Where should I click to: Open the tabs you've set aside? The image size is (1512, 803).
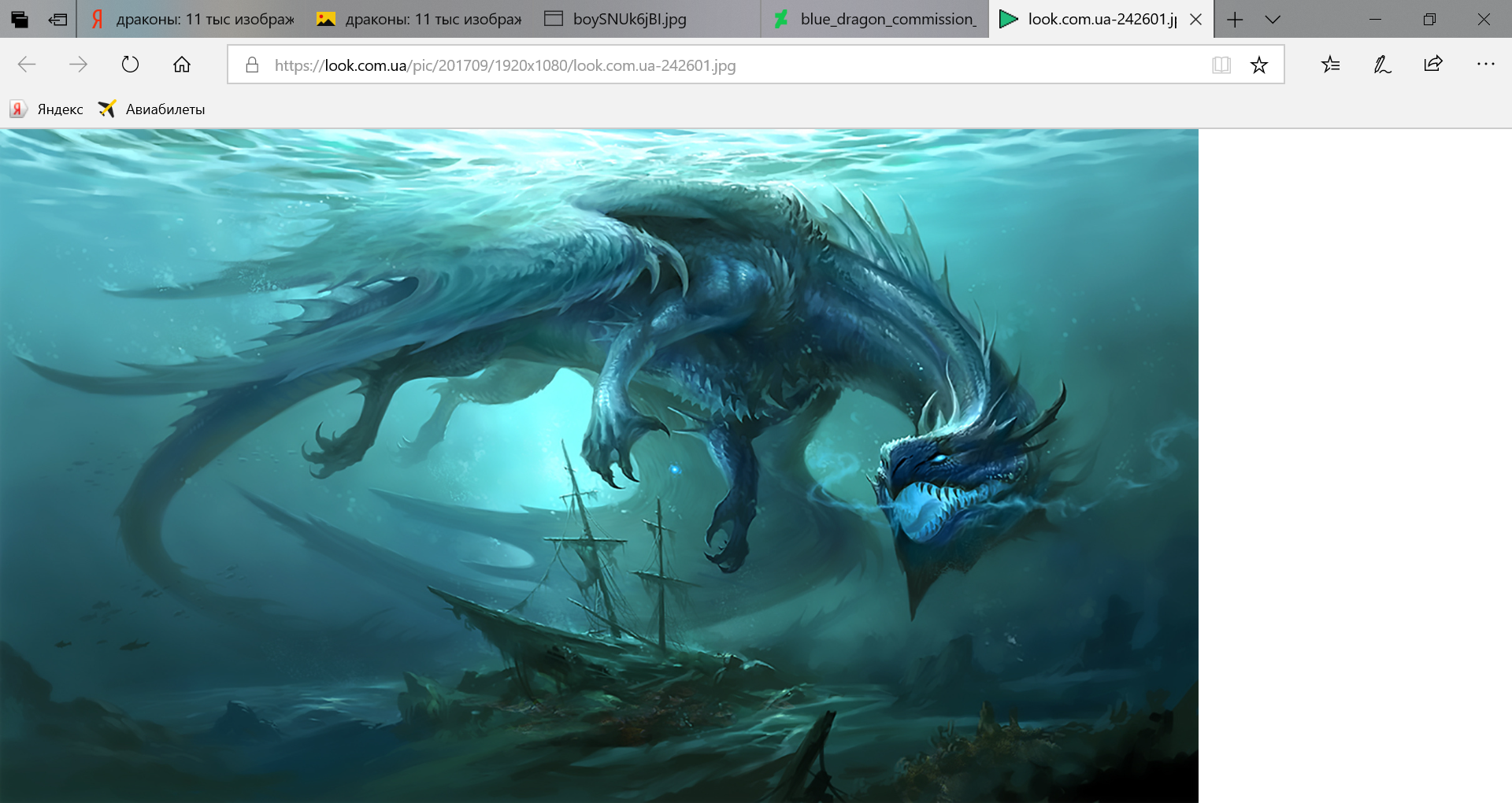point(20,19)
